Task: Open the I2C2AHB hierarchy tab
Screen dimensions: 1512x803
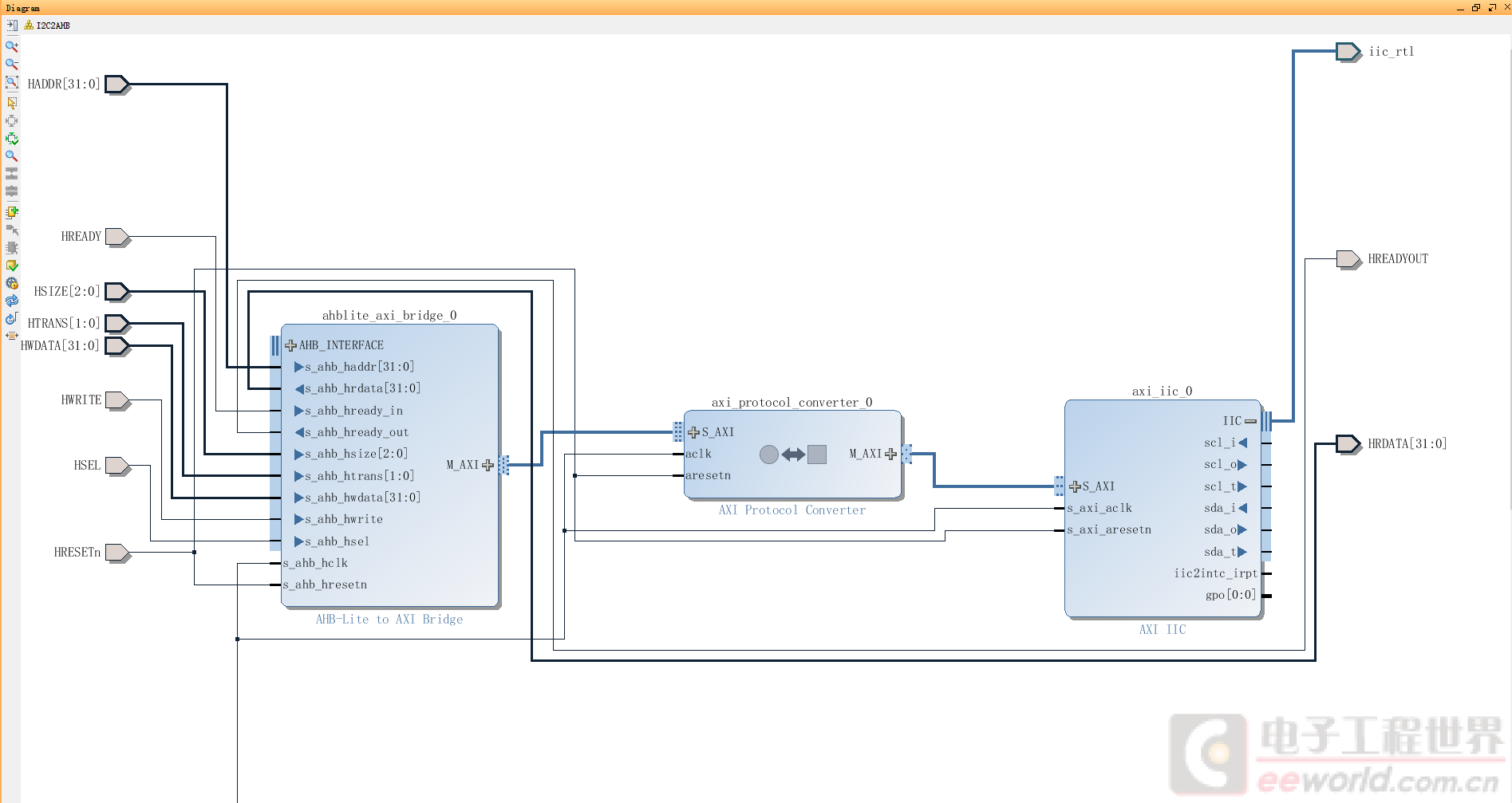Action: point(47,26)
